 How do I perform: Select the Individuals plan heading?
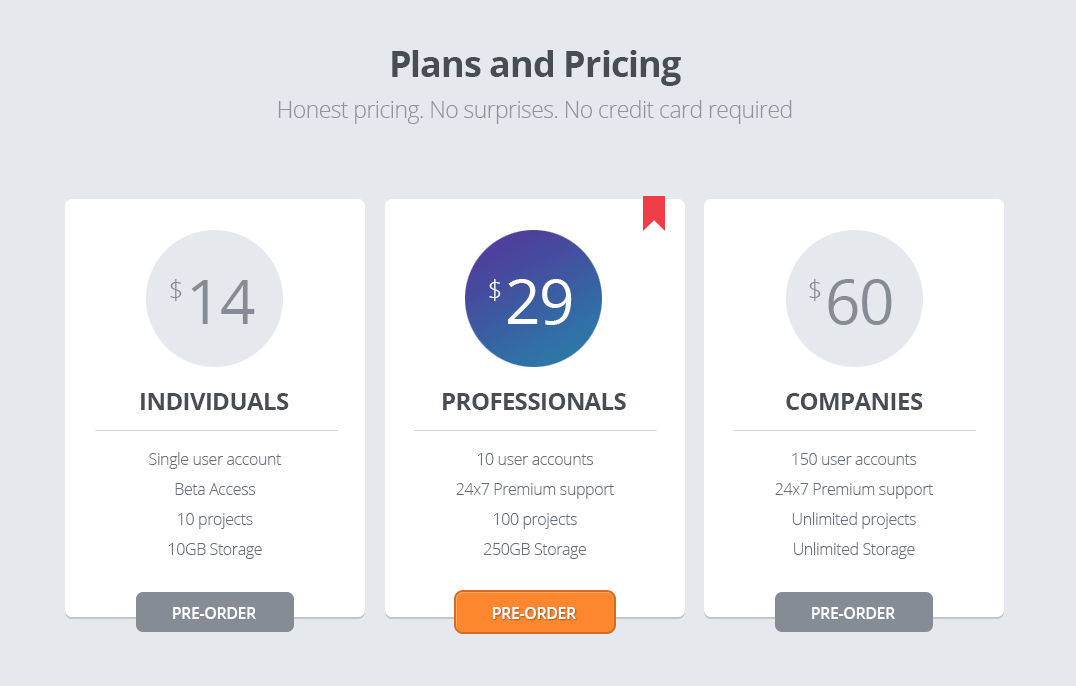point(214,402)
